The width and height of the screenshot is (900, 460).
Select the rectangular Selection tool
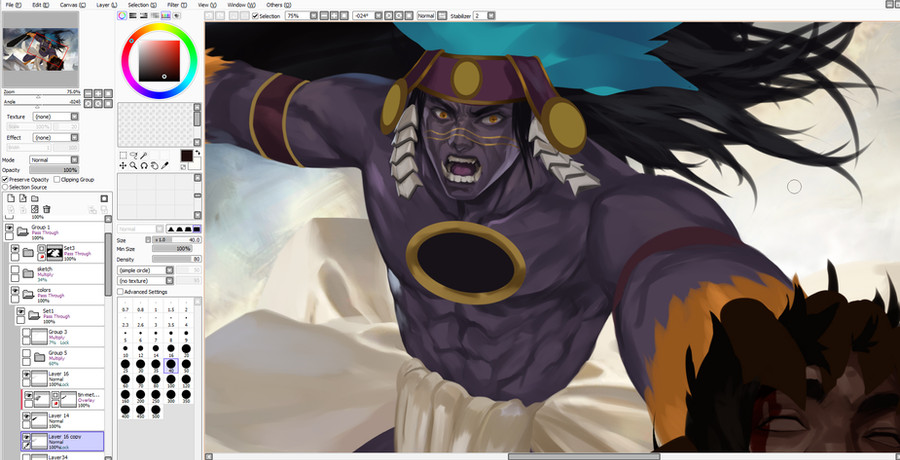point(123,155)
